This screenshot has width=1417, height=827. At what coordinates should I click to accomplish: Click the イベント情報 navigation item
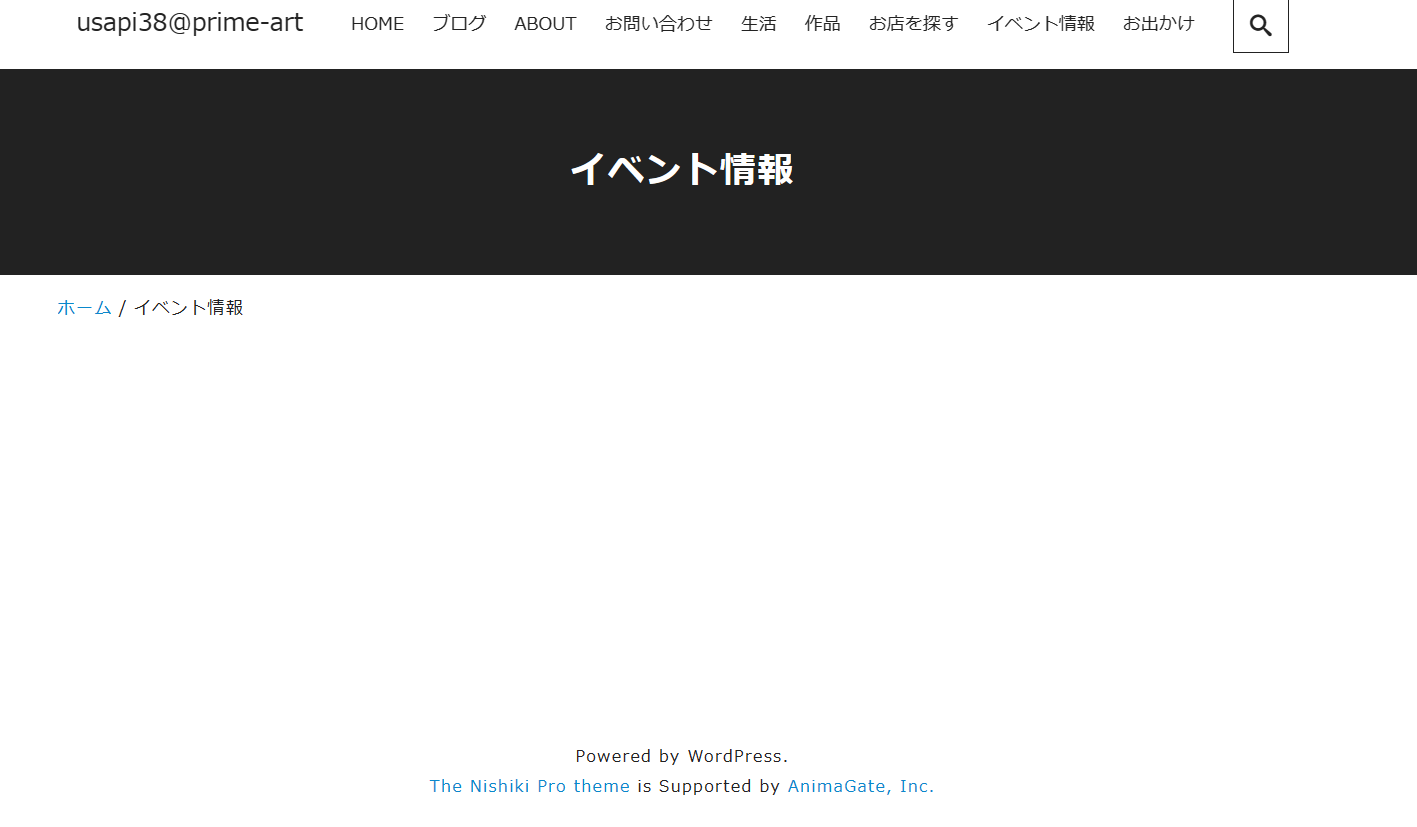[1040, 24]
